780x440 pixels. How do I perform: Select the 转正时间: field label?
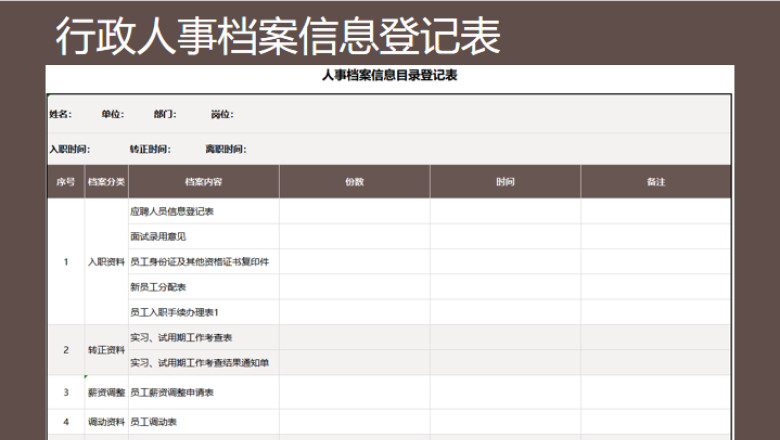click(150, 149)
